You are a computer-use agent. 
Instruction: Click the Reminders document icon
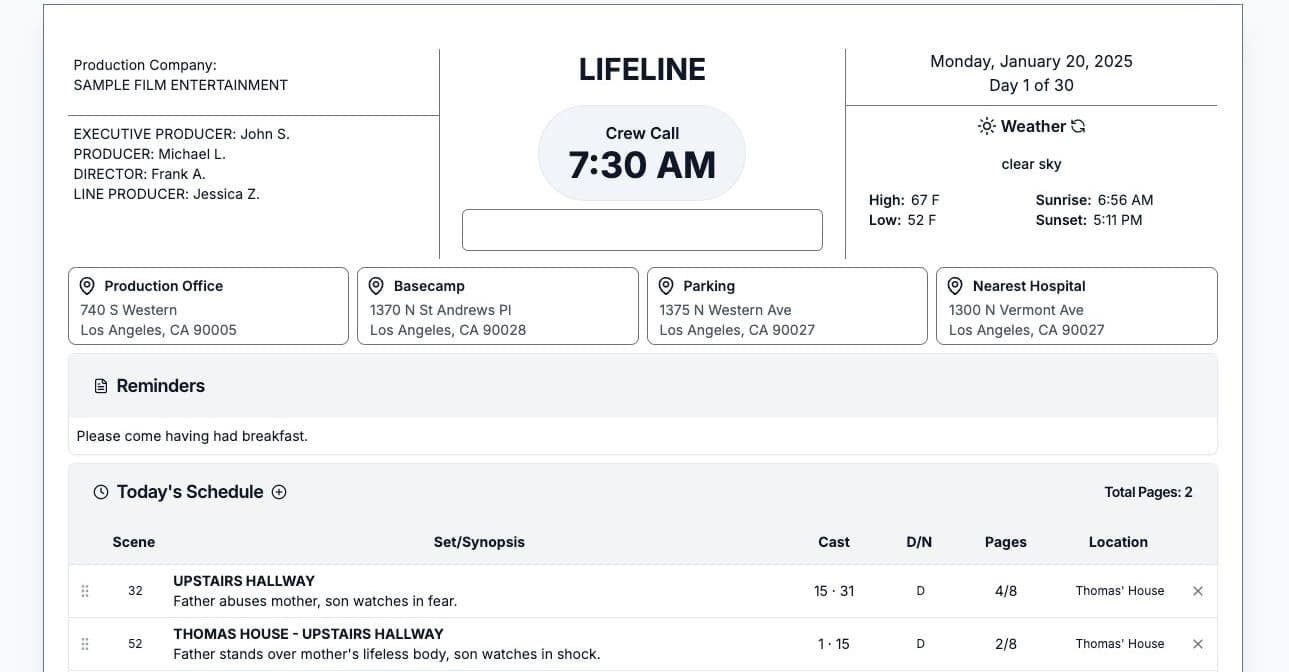pos(99,385)
